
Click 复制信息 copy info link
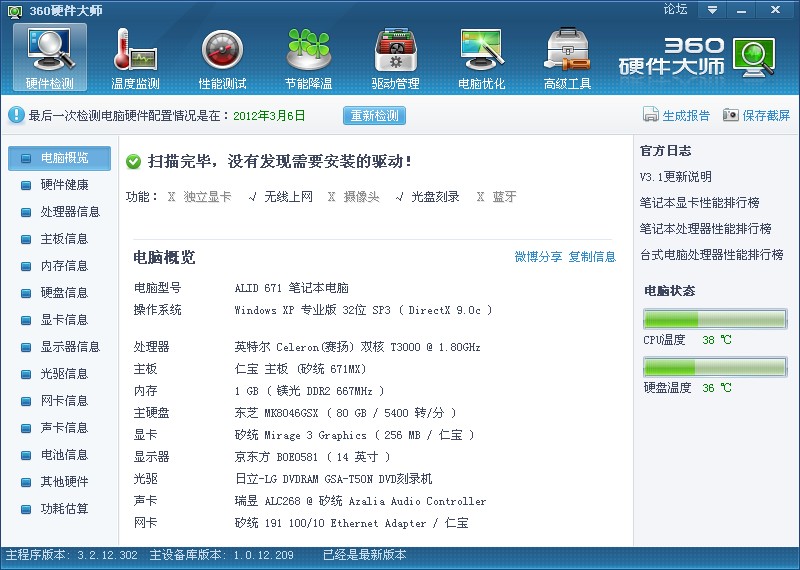592,257
